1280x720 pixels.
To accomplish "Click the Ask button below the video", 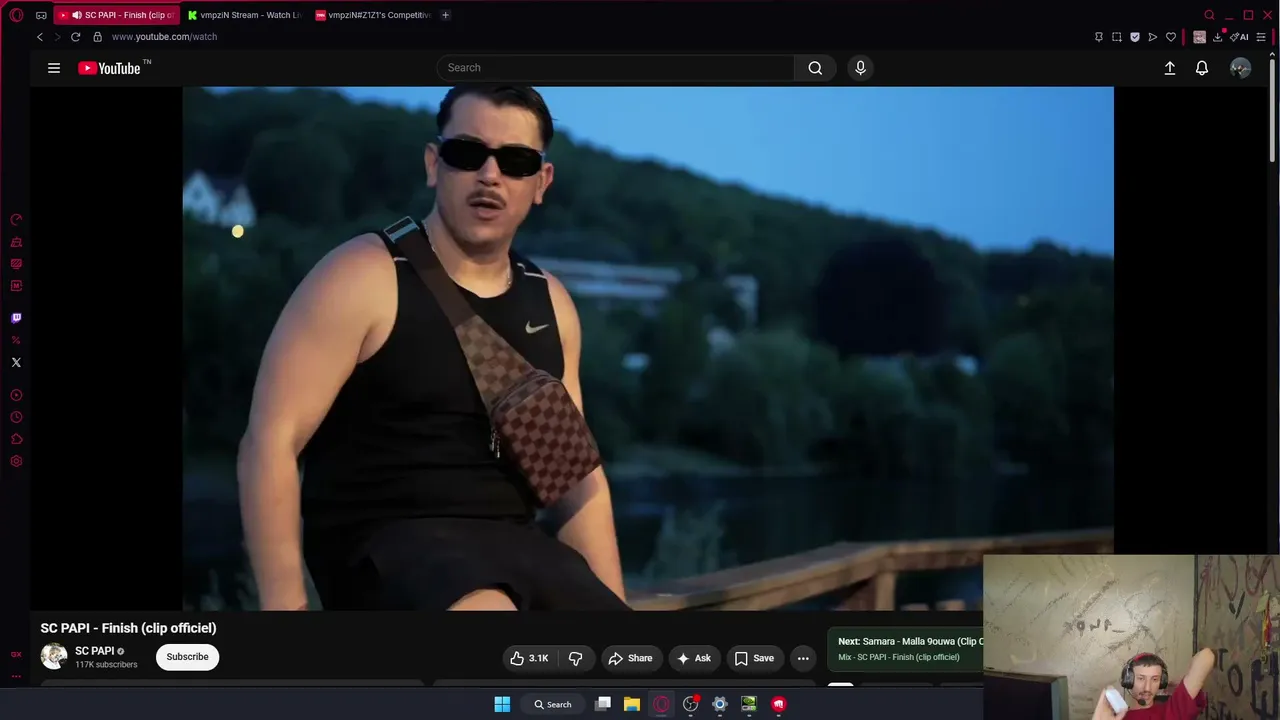I will click(694, 658).
